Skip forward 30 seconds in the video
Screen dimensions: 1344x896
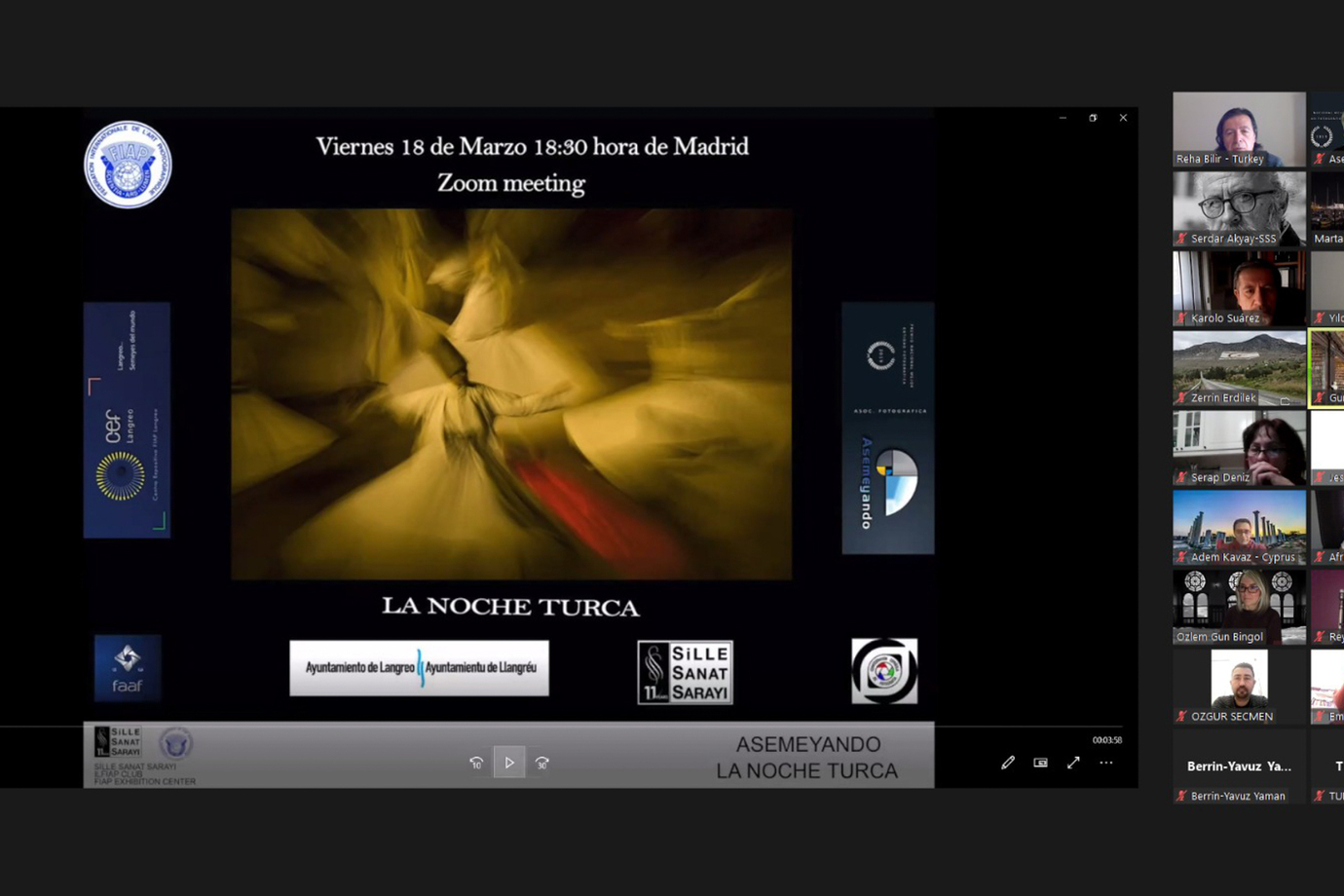click(x=542, y=763)
